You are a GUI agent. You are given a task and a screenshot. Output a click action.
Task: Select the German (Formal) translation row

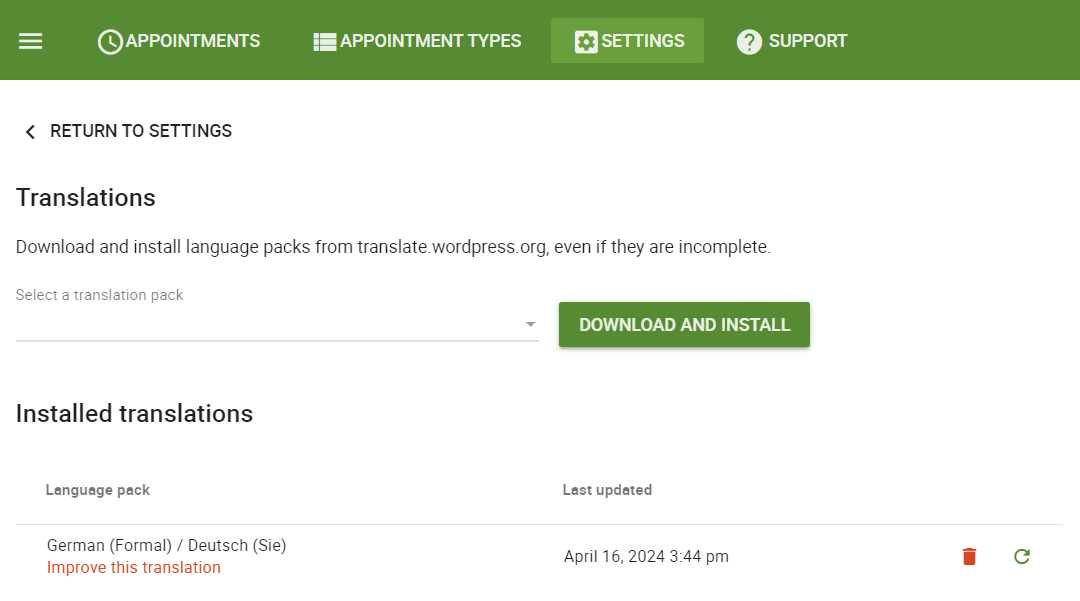(x=165, y=545)
